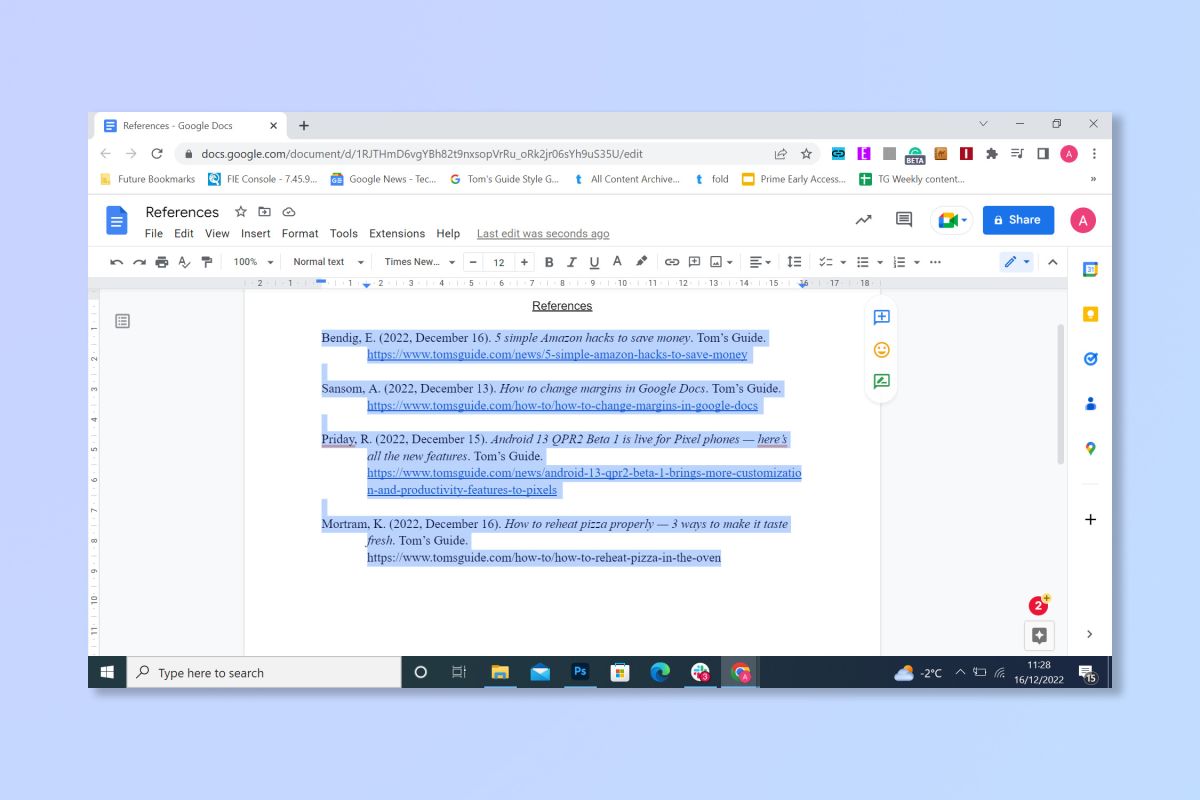This screenshot has height=800, width=1200.
Task: Open the Keep notes side panel
Action: [1091, 314]
